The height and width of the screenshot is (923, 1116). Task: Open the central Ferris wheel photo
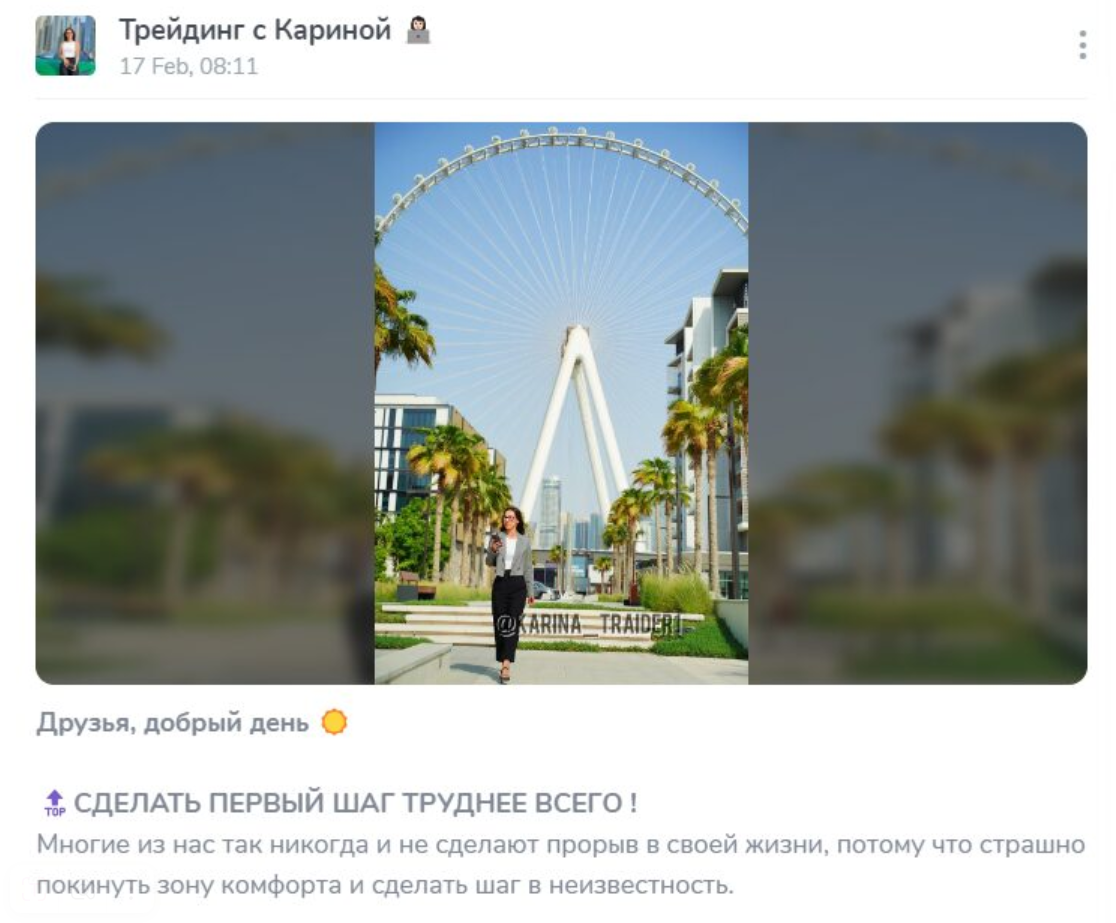[562, 404]
